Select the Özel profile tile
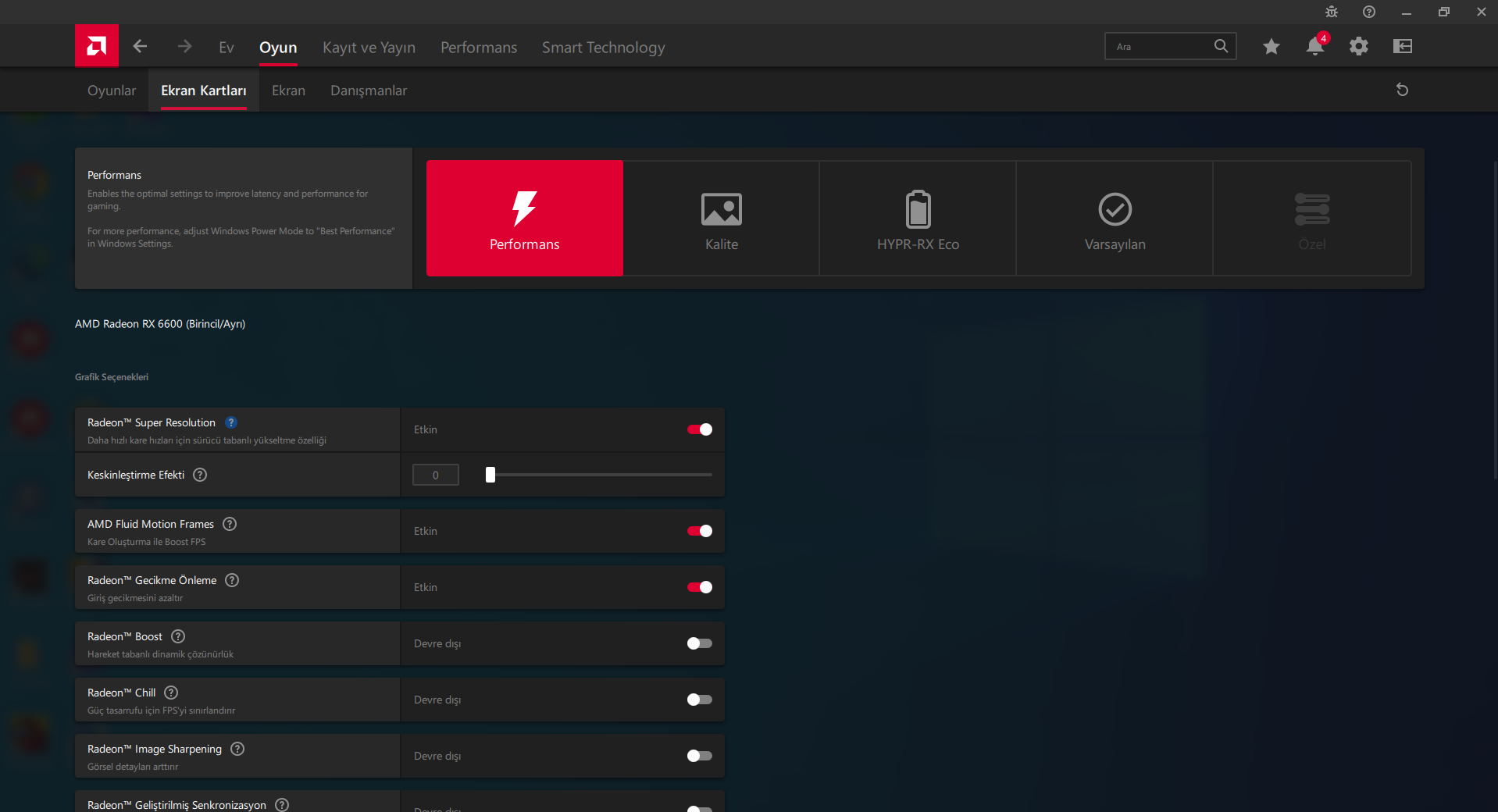 [x=1312, y=218]
